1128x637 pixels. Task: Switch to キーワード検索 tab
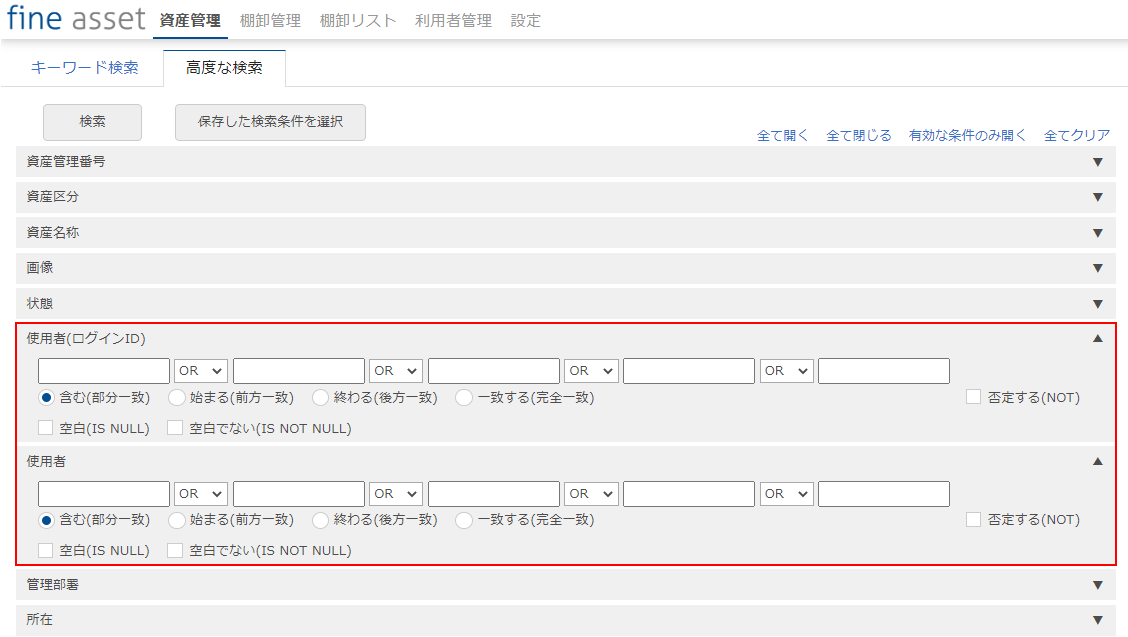(x=84, y=68)
